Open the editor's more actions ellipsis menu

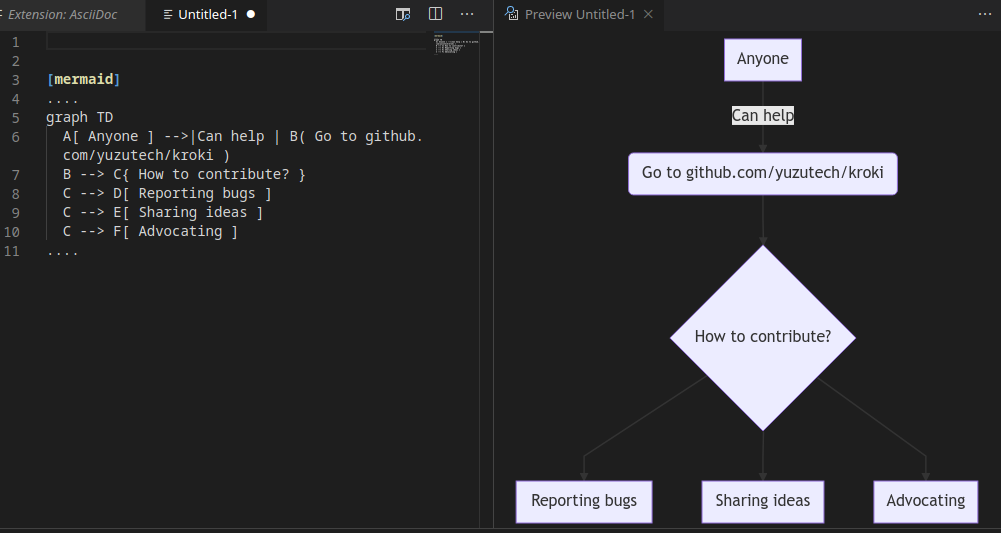coord(467,14)
